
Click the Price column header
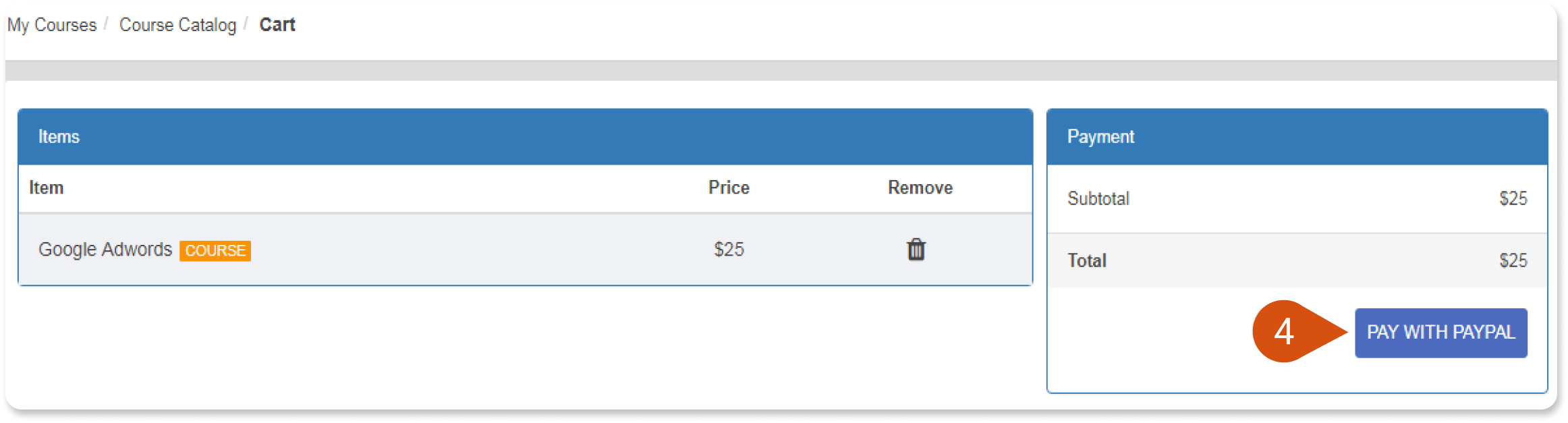coord(729,188)
